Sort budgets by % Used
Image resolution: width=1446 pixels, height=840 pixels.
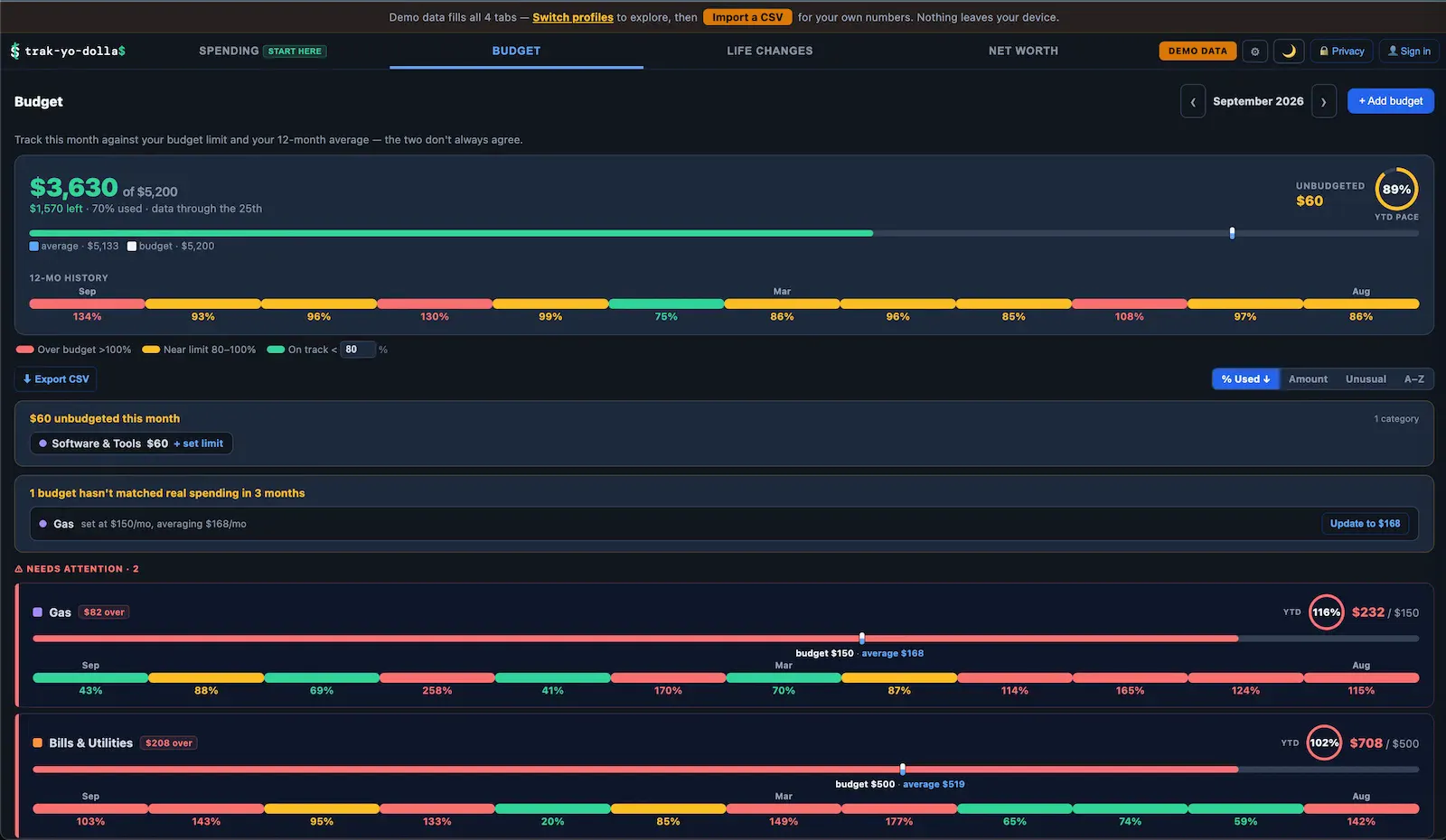(x=1245, y=379)
